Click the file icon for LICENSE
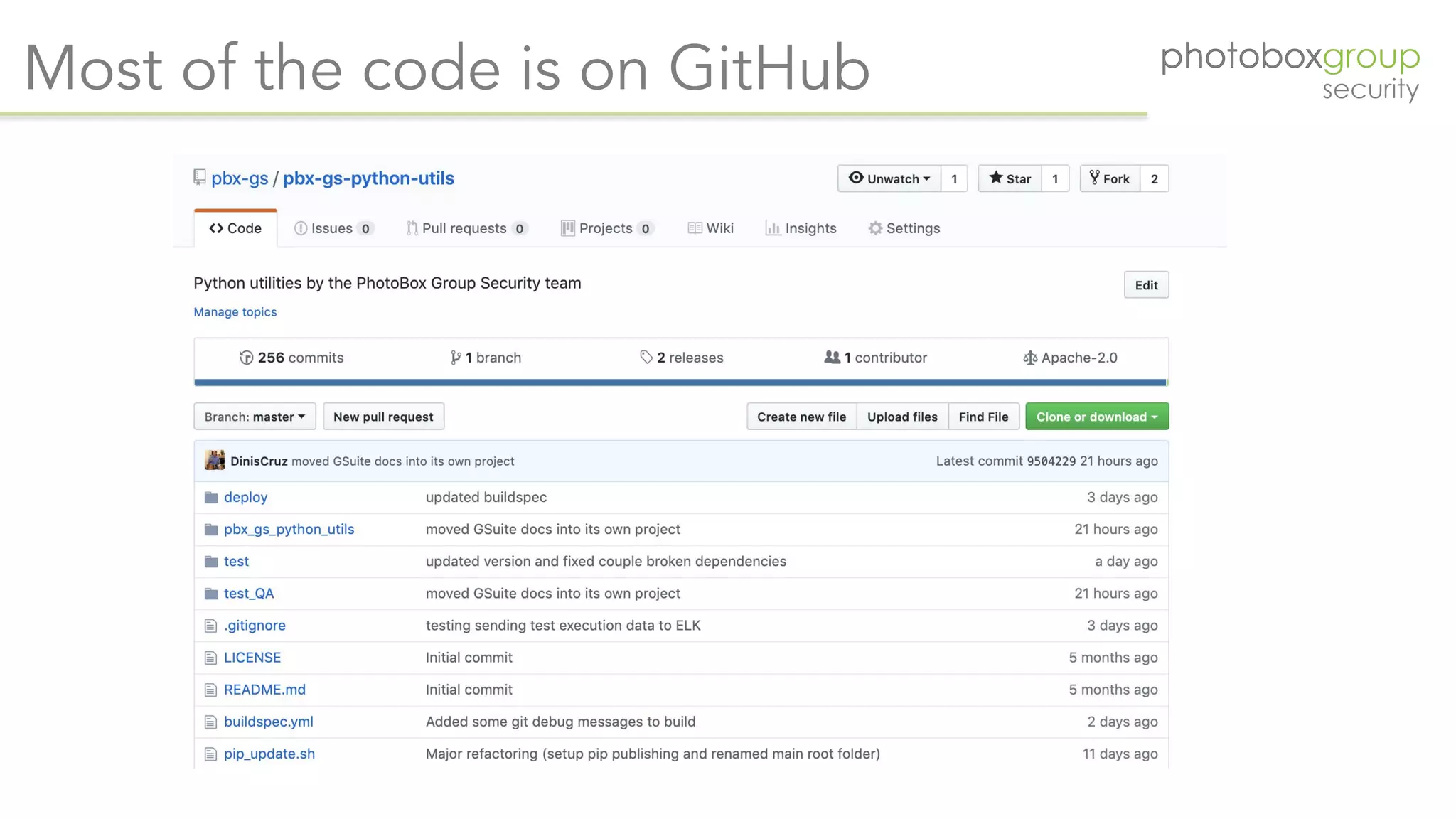This screenshot has height=819, width=1456. pos(210,658)
